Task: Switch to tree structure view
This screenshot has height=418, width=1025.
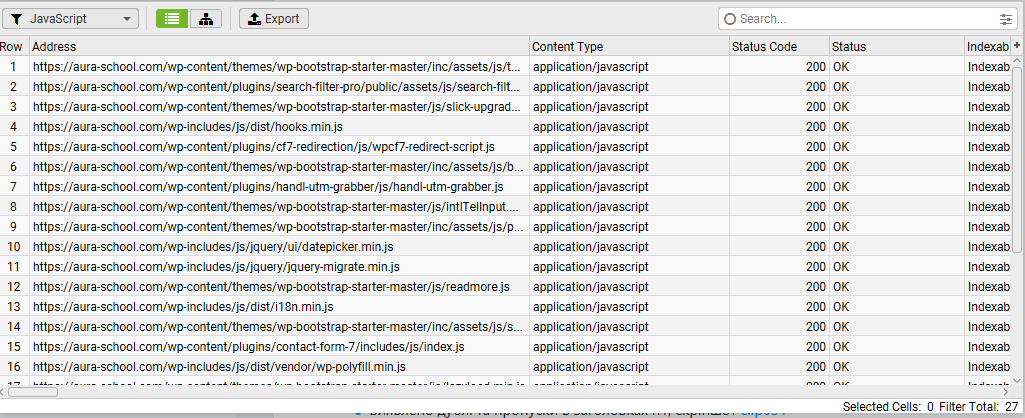Action: 206,19
